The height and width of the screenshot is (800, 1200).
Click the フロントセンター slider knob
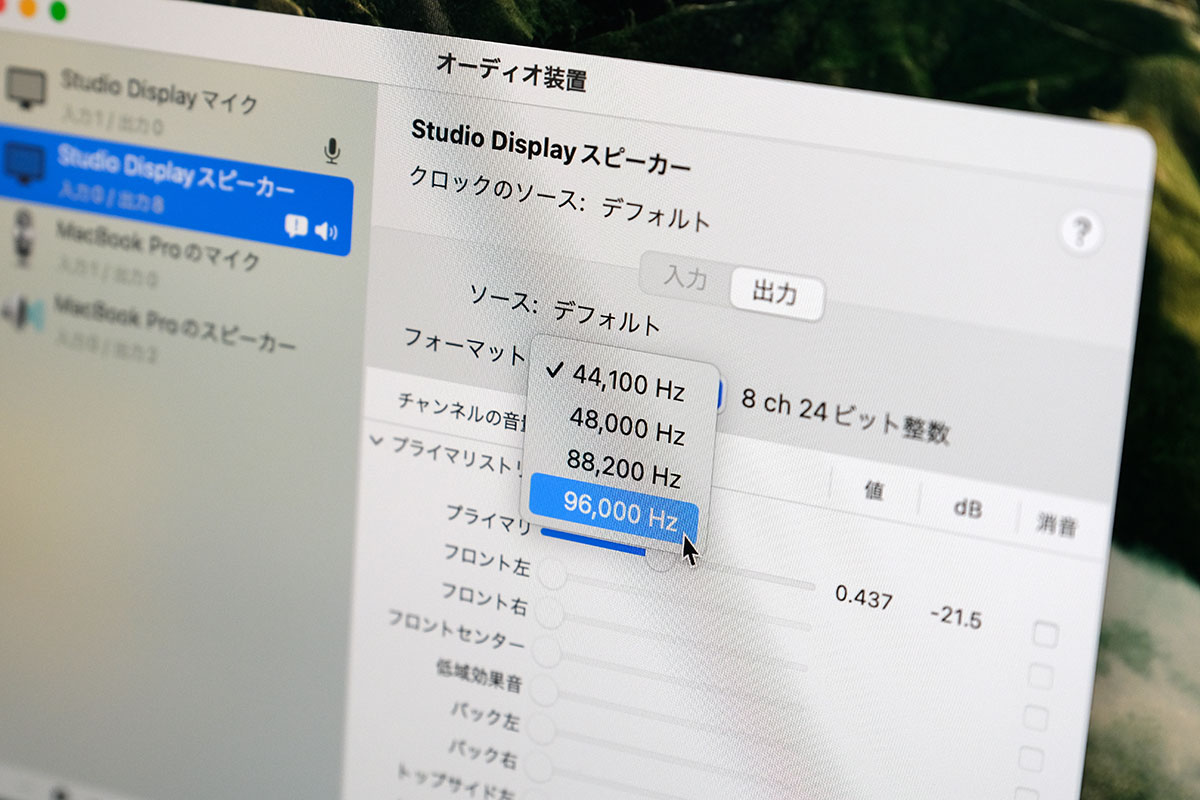(547, 651)
